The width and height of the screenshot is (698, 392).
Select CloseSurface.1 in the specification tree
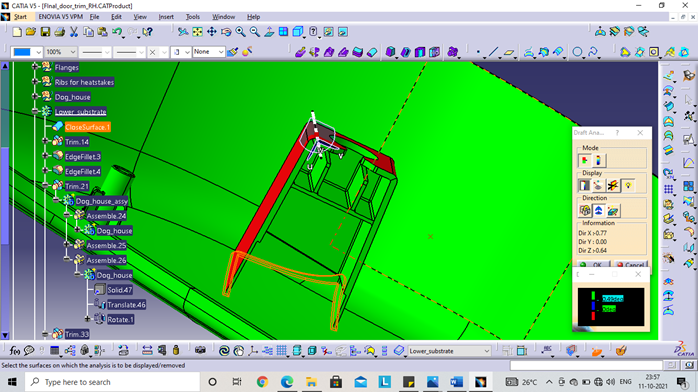tap(87, 127)
